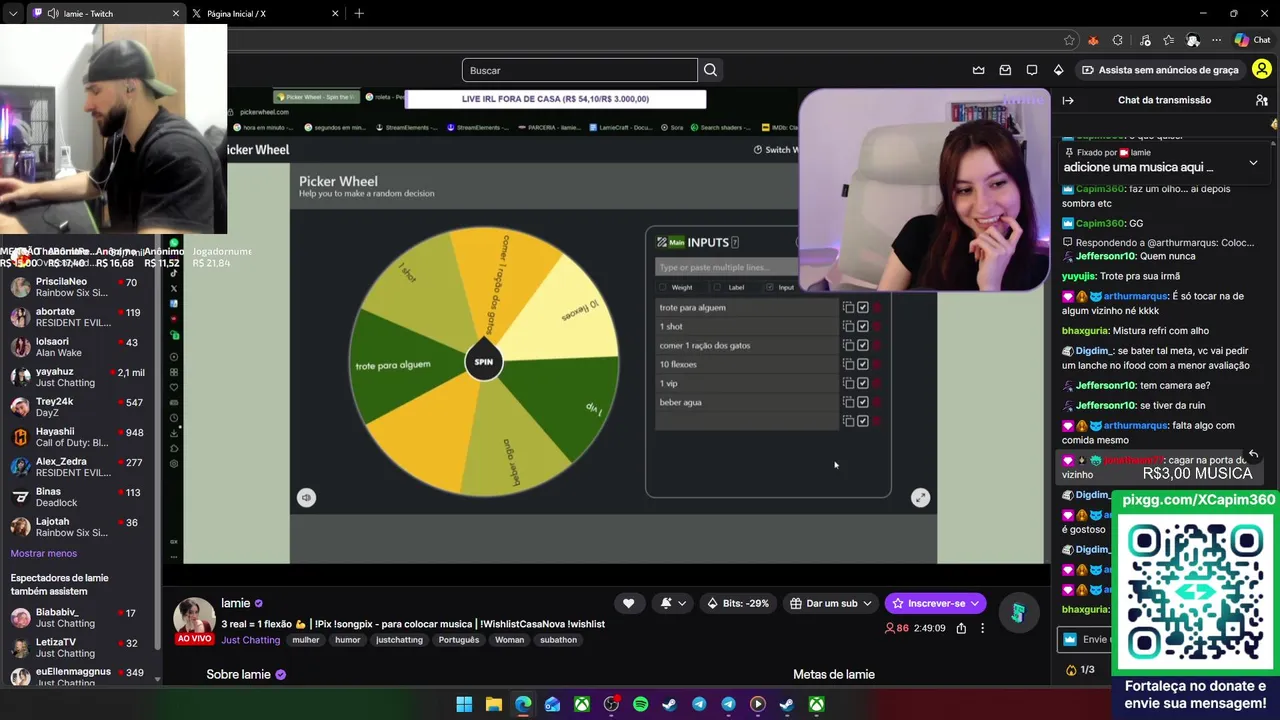Share the stream with share icon
1280x720 pixels.
961,628
